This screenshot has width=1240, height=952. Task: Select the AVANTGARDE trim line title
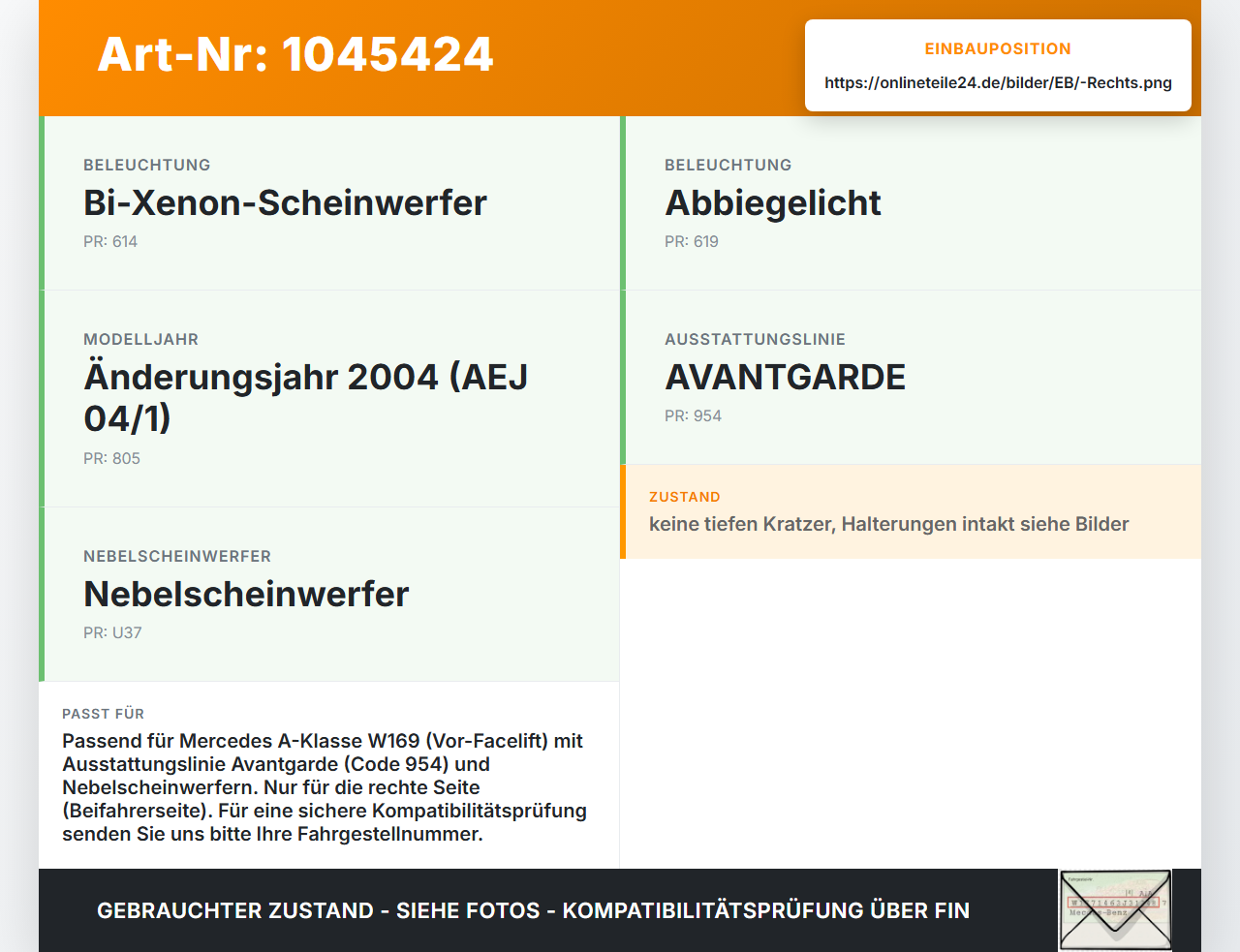click(x=785, y=377)
